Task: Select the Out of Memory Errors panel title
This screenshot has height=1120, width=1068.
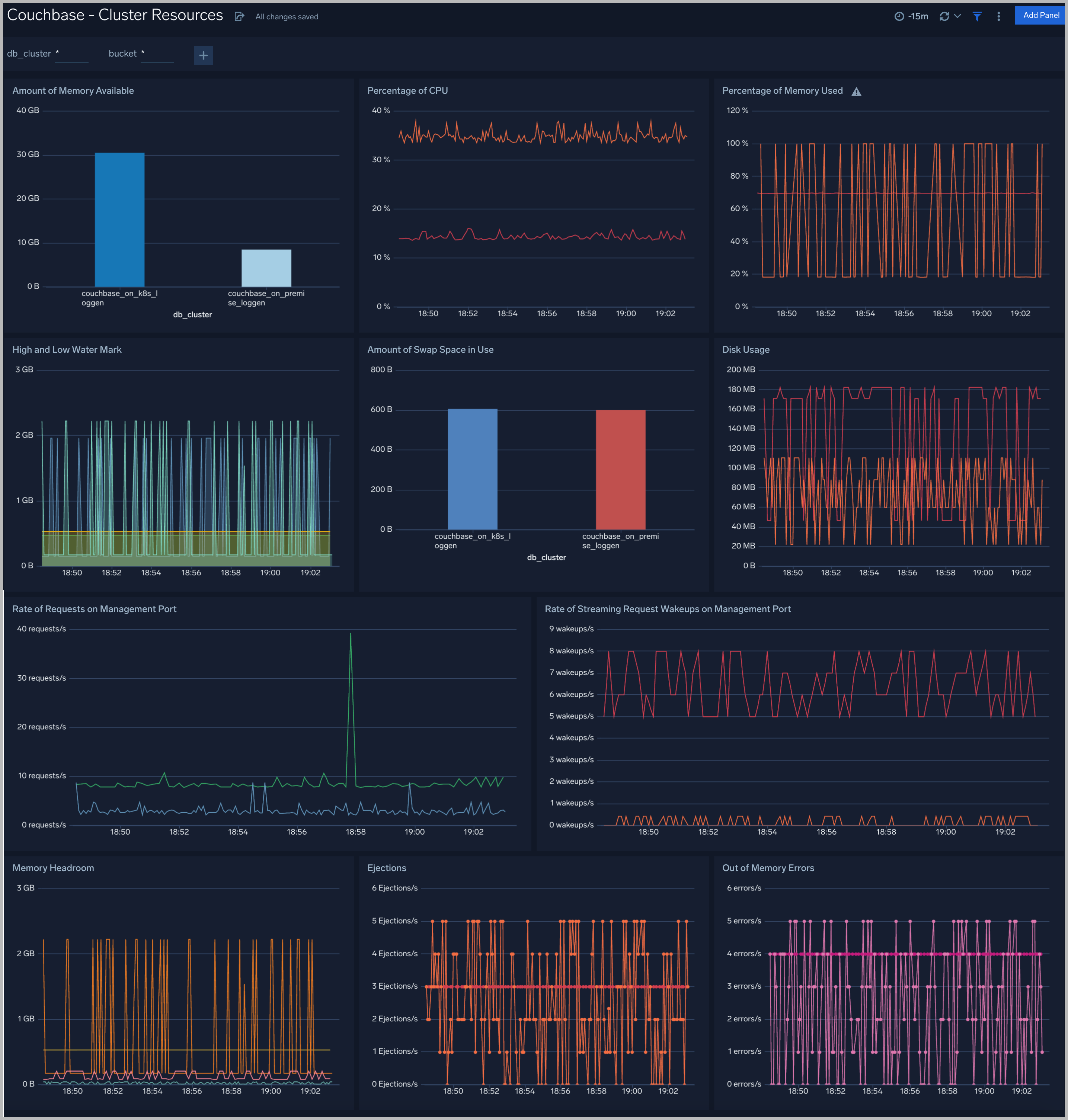Action: tap(768, 868)
